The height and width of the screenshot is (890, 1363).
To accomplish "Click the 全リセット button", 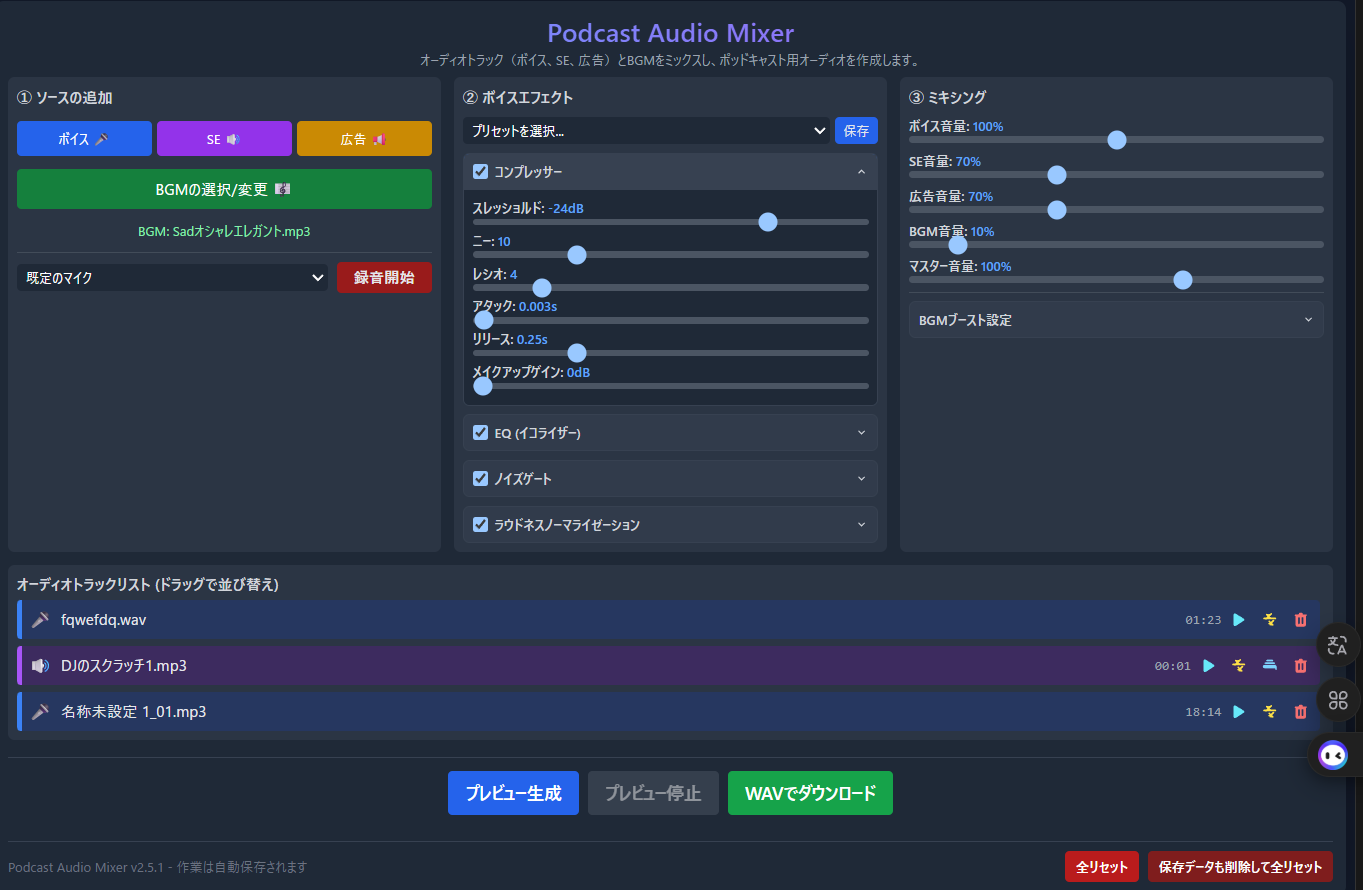I will (1101, 867).
